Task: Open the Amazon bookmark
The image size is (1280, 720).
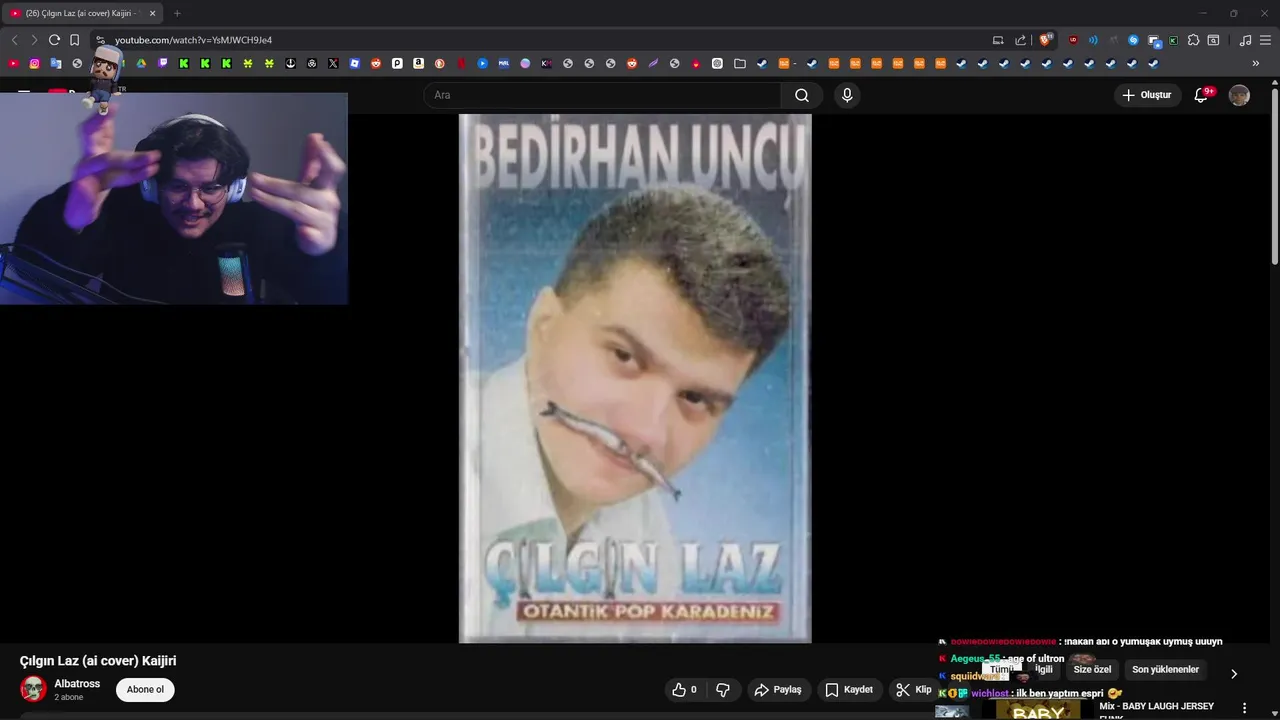Action: (x=418, y=63)
